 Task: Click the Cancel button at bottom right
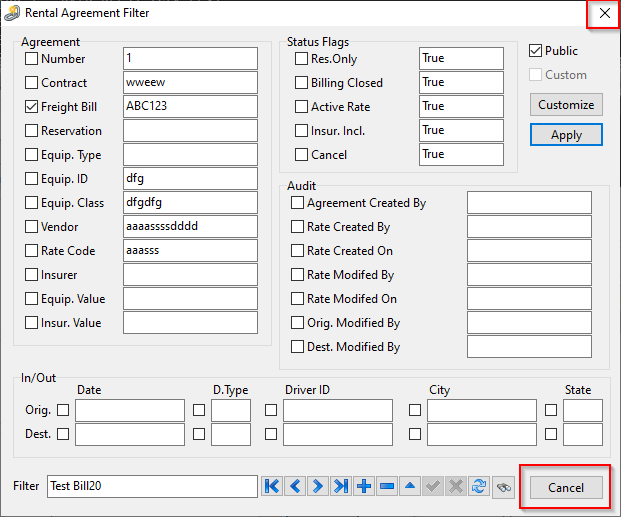coord(565,487)
